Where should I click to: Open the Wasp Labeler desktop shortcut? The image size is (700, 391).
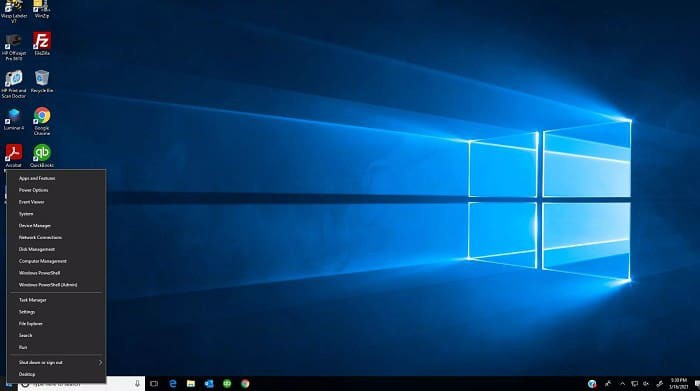tap(14, 11)
